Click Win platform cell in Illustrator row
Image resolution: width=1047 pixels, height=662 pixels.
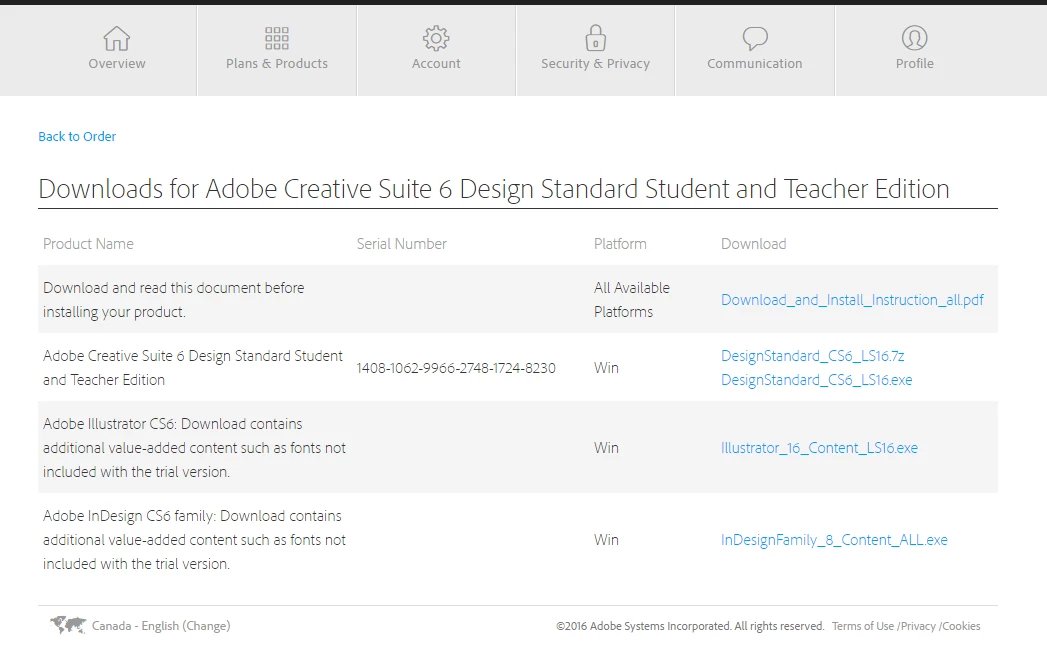pyautogui.click(x=606, y=448)
